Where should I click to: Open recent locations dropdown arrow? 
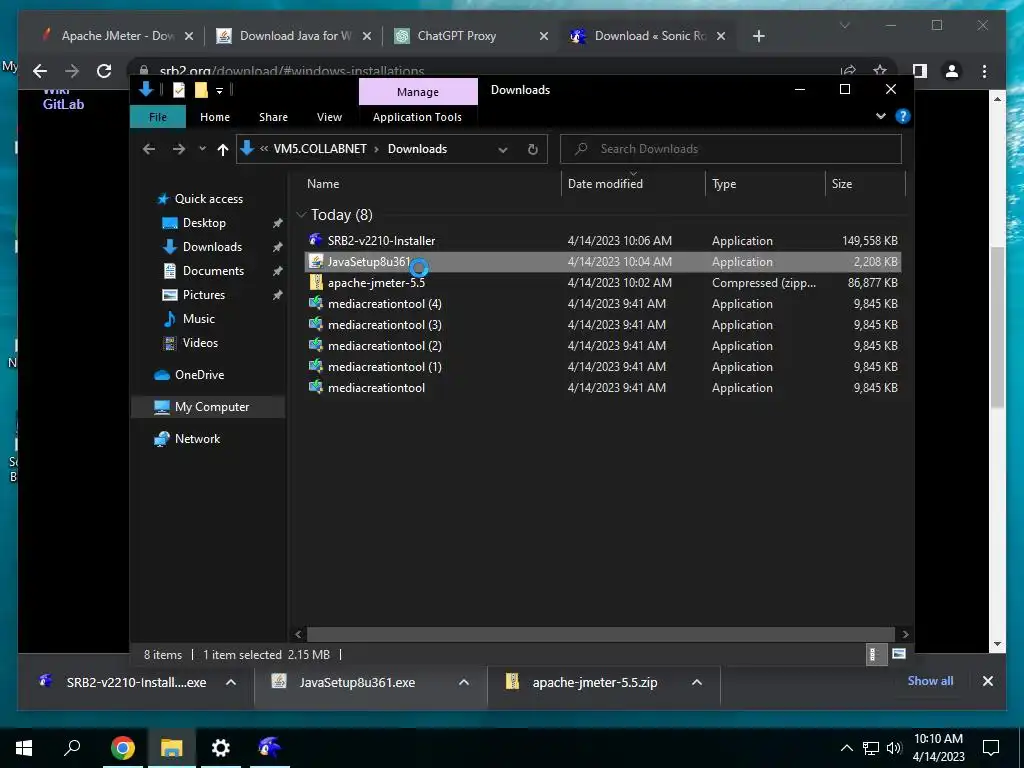pyautogui.click(x=202, y=149)
